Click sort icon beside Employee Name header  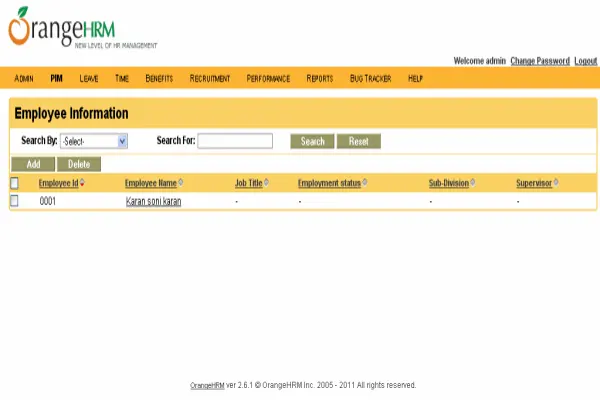(181, 183)
